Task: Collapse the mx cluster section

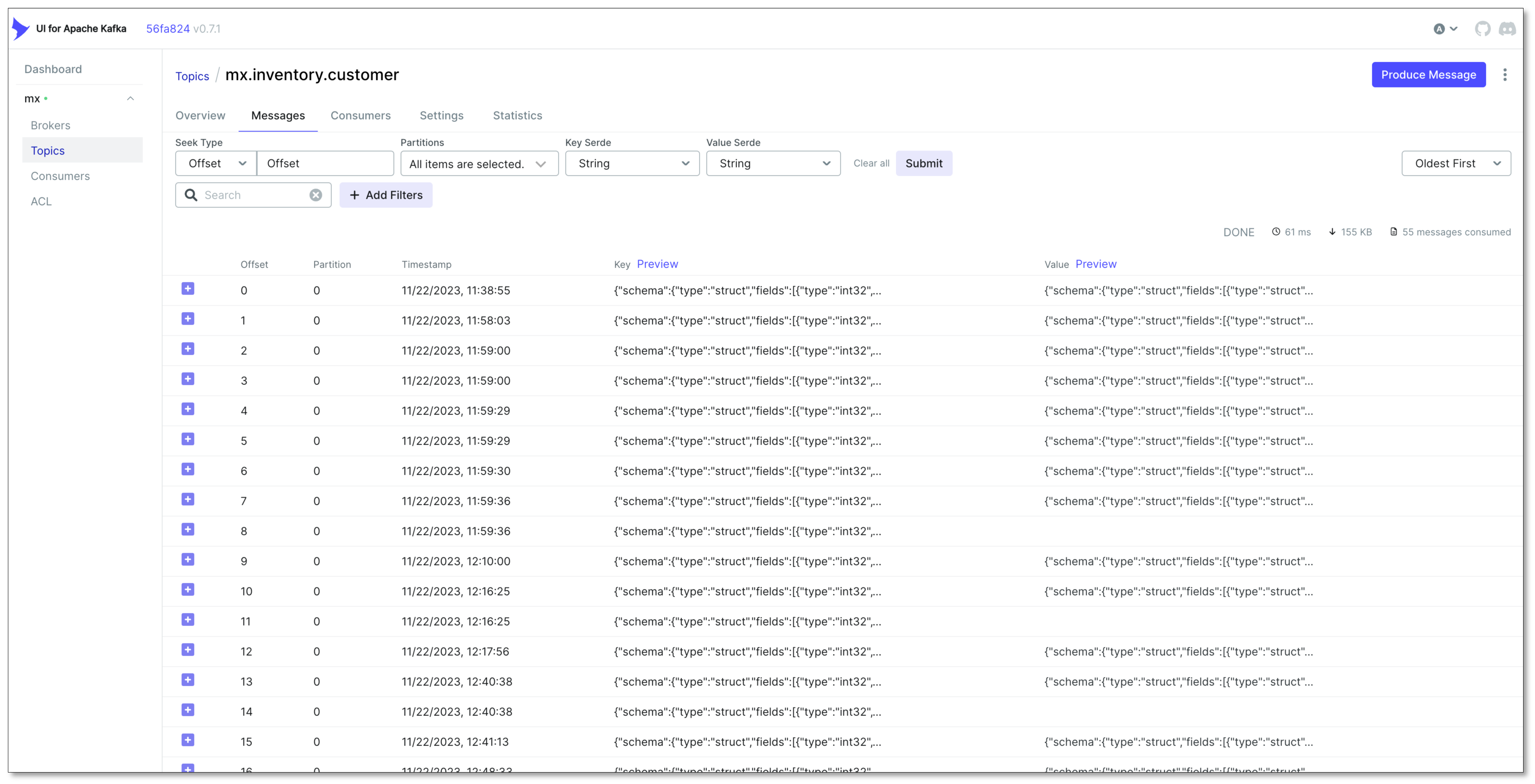Action: [131, 98]
